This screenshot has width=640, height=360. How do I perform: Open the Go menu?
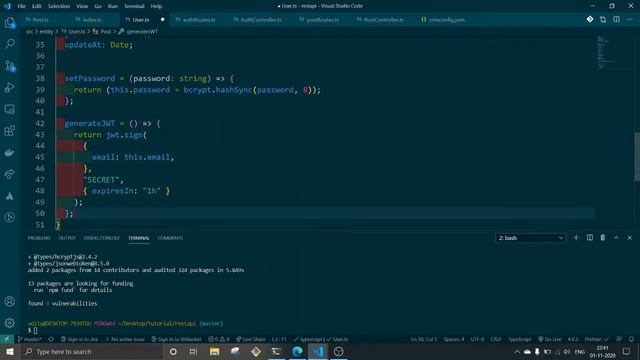coord(98,6)
